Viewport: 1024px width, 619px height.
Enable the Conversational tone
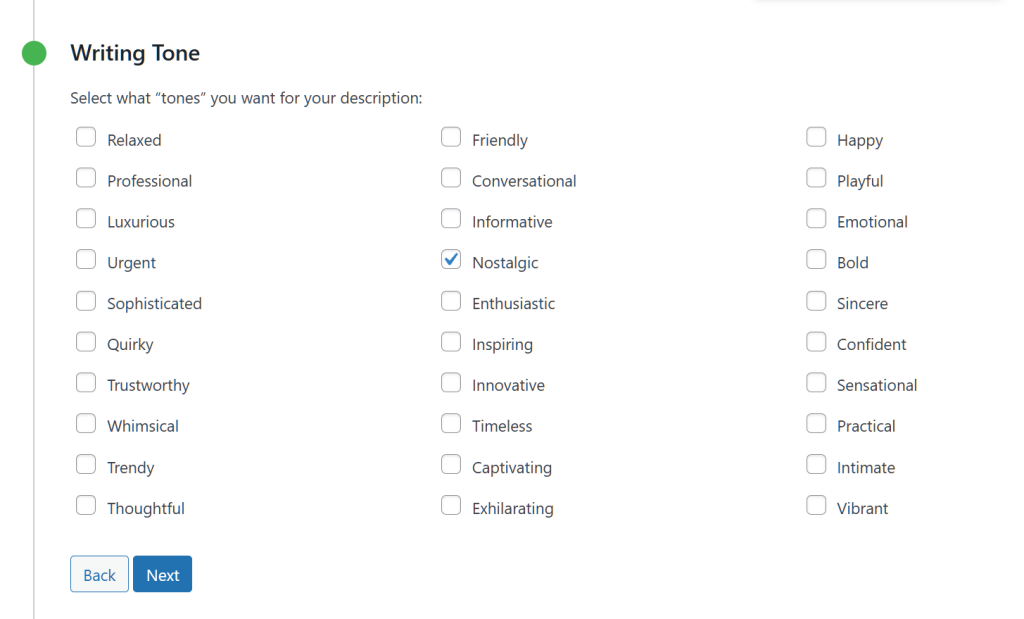(x=451, y=179)
